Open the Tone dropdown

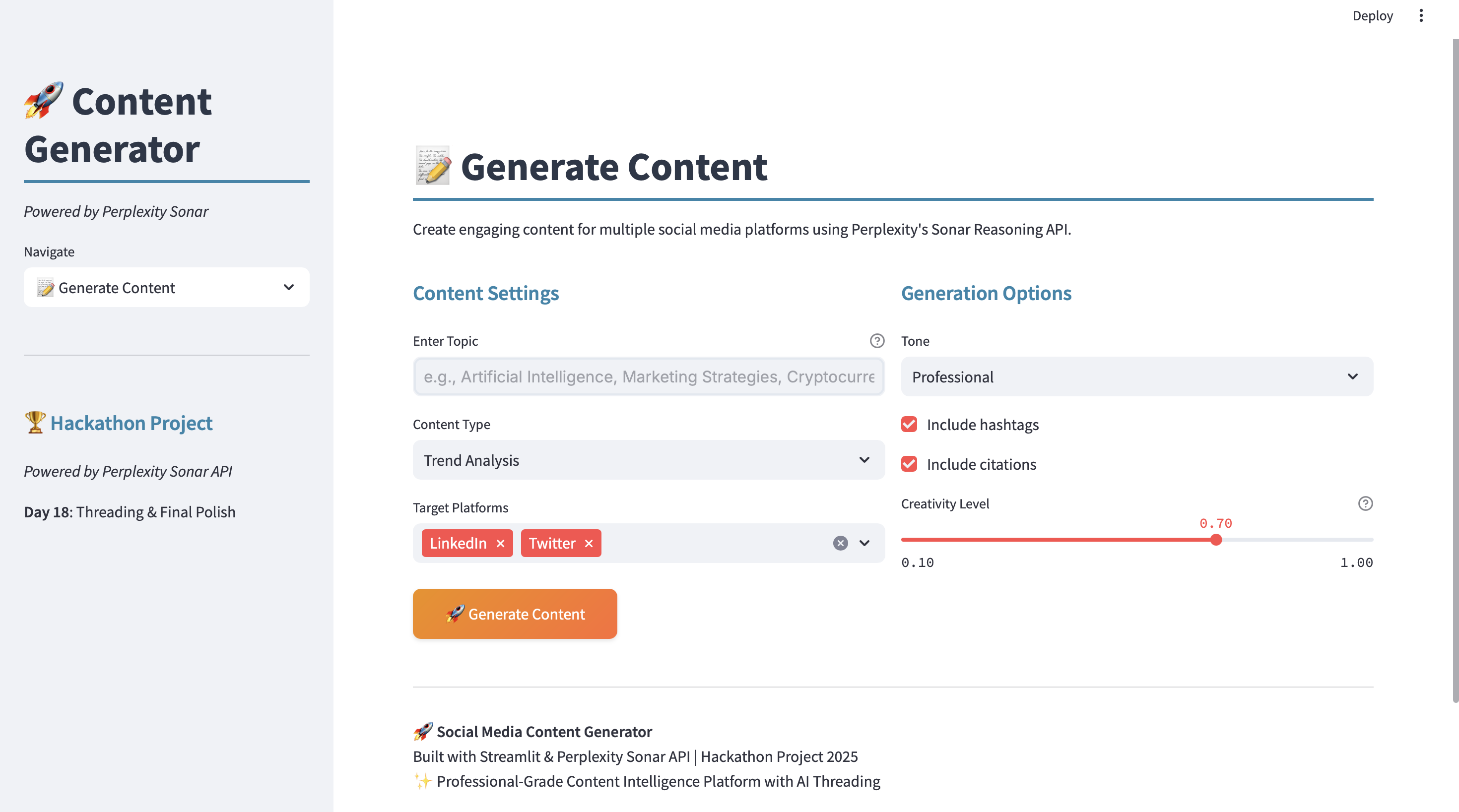pos(1137,377)
